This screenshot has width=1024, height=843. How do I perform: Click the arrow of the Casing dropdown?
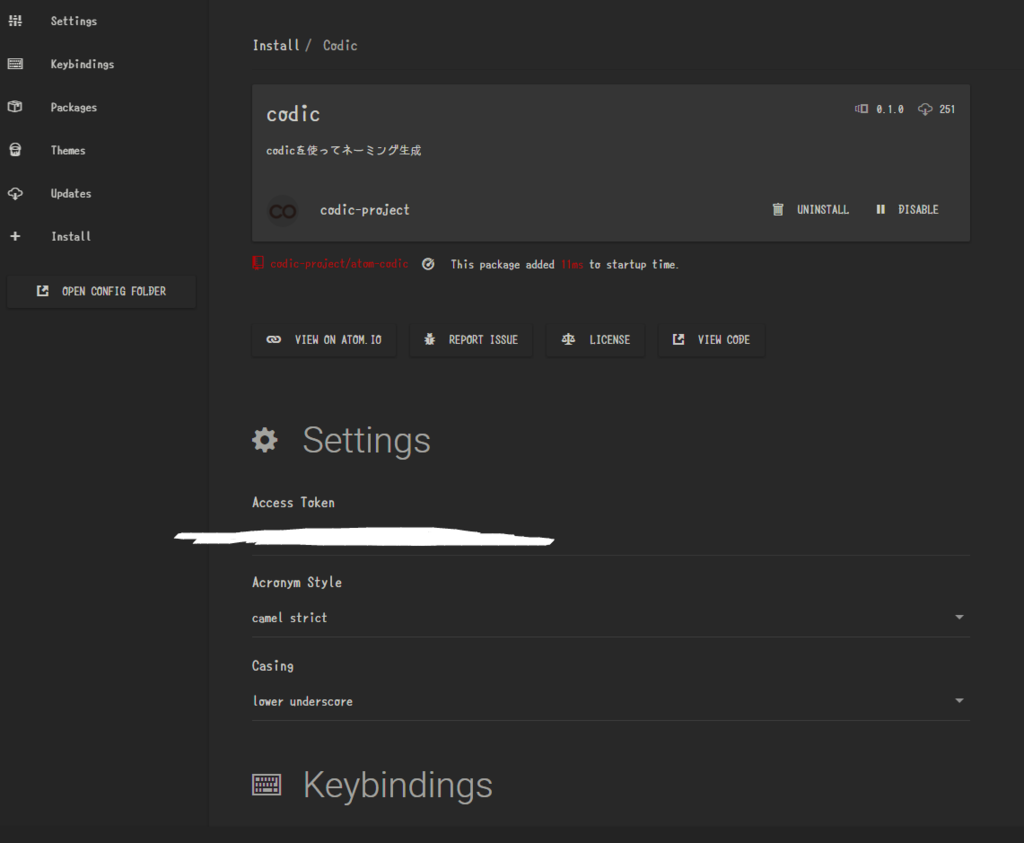(x=959, y=701)
